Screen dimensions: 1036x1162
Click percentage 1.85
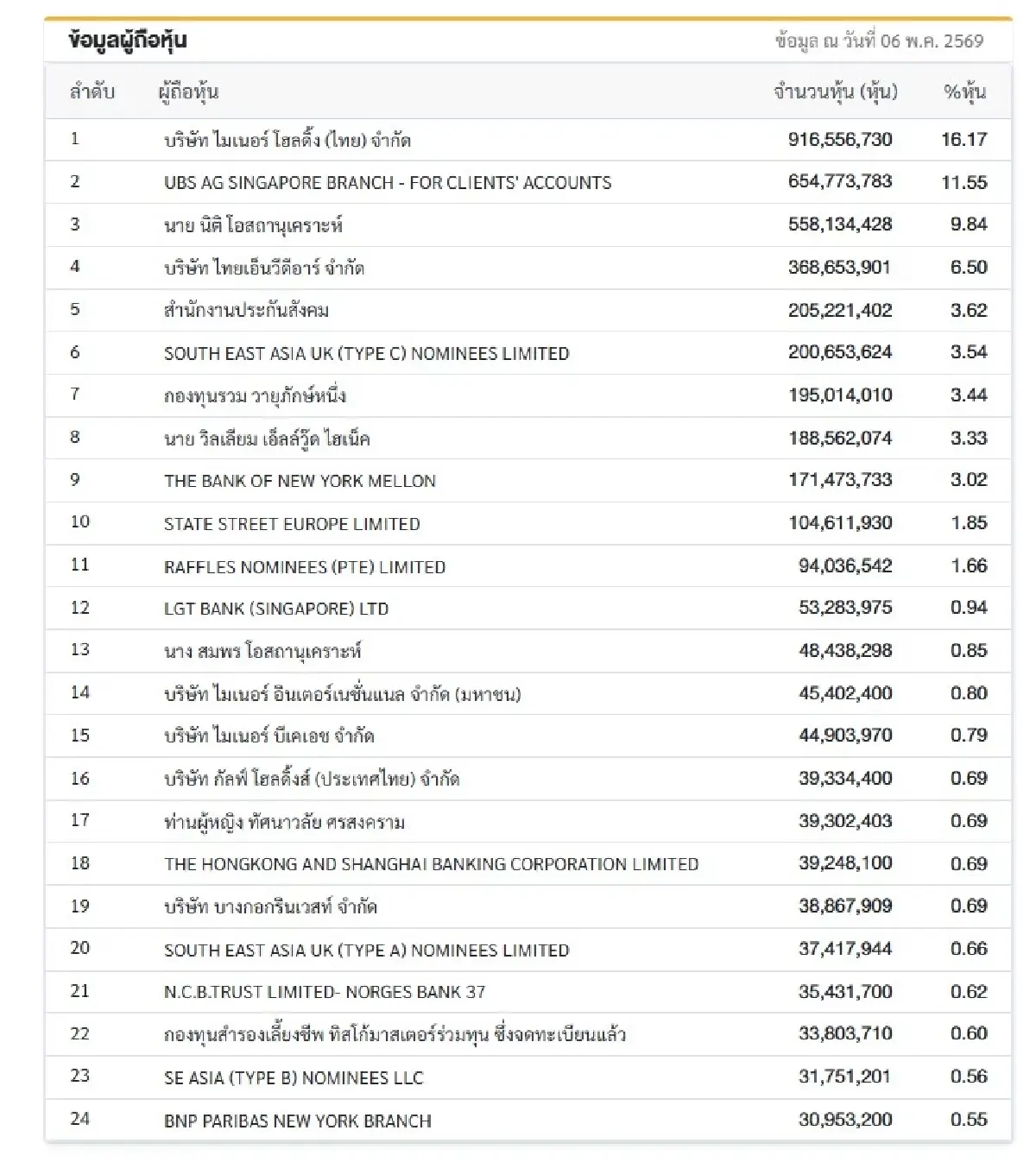[x=969, y=522]
